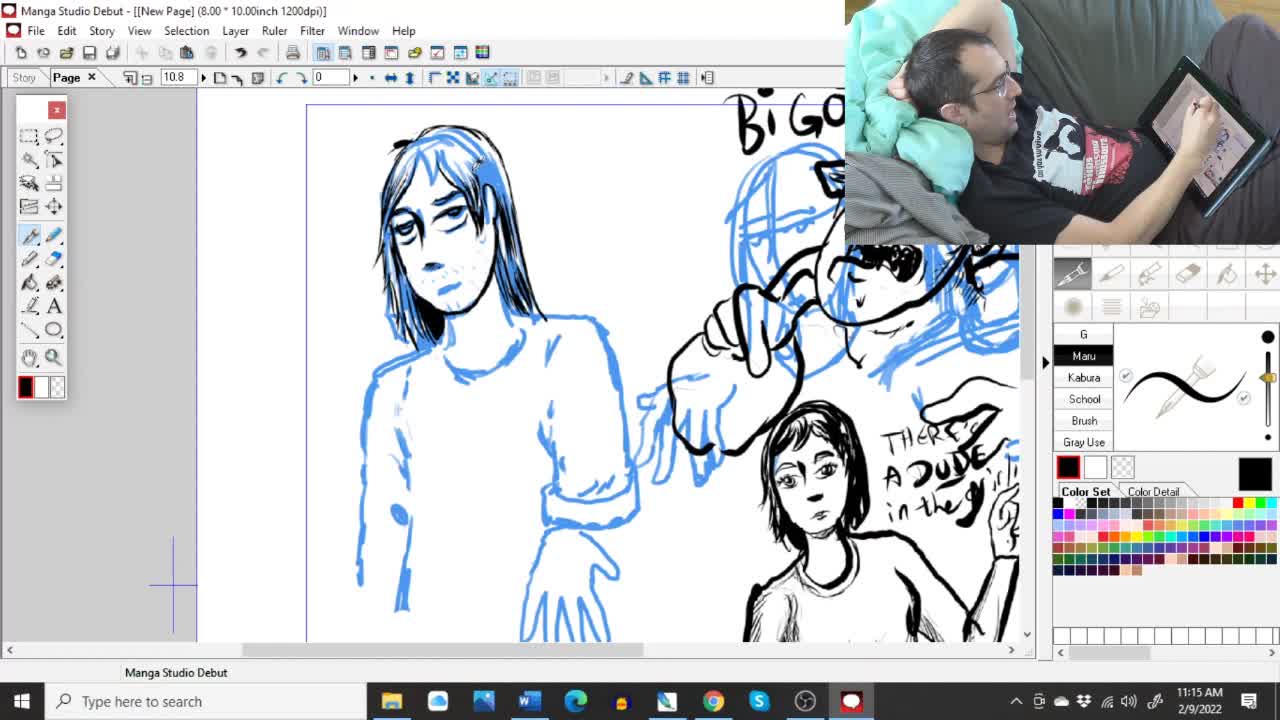Viewport: 1280px width, 720px height.
Task: Open zoom percentage dropdown arrow
Action: tap(203, 78)
